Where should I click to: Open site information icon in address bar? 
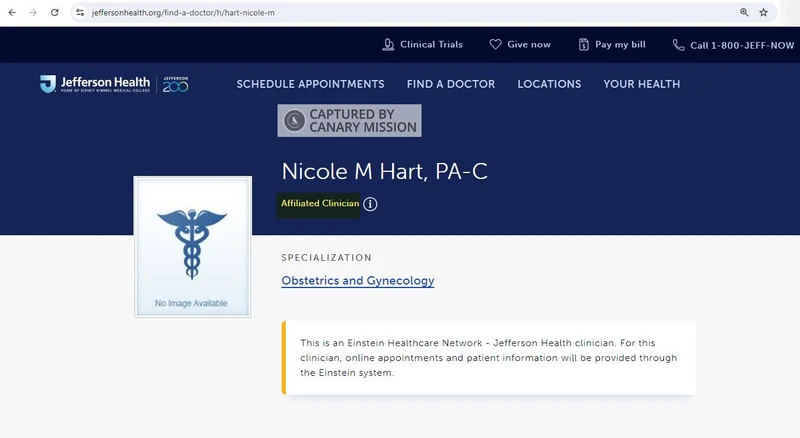coord(80,13)
